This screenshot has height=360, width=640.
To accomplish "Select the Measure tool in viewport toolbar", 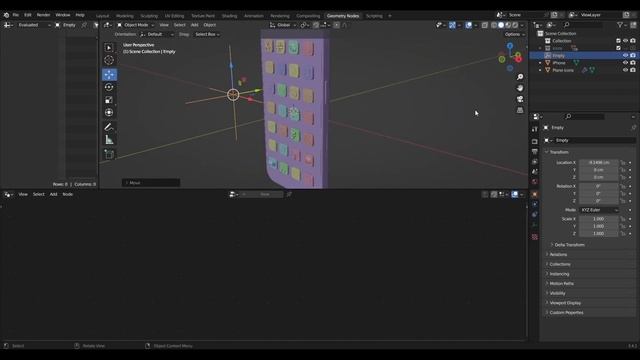I will pos(109,140).
